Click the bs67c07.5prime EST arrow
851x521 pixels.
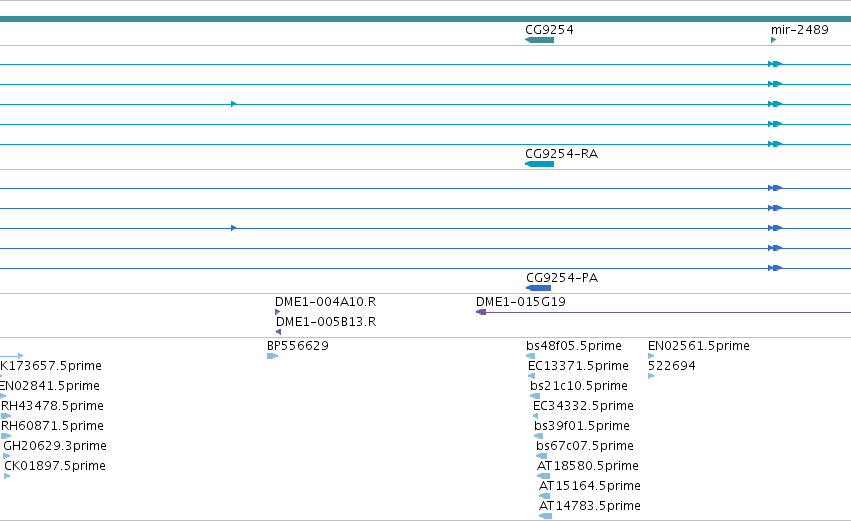541,456
